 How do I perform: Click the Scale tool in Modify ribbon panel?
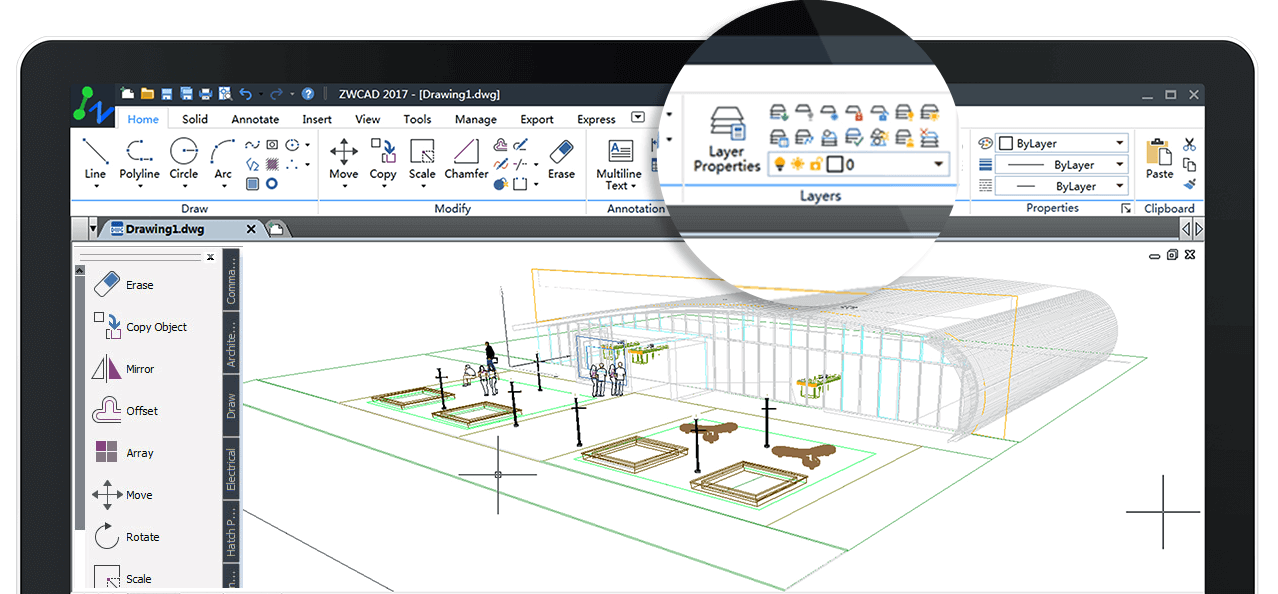point(422,158)
